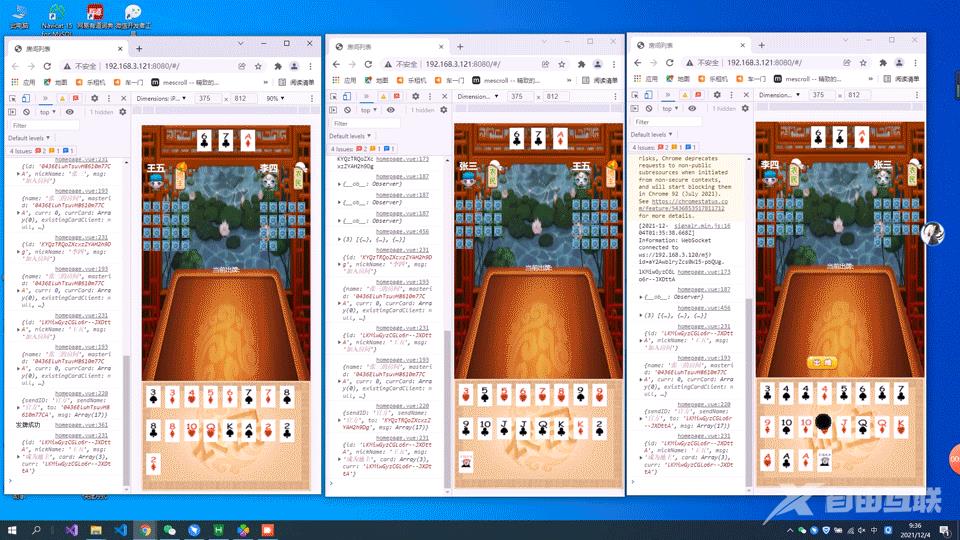Reload the page in the middle browser window
This screenshot has width=960, height=540.
[x=368, y=64]
